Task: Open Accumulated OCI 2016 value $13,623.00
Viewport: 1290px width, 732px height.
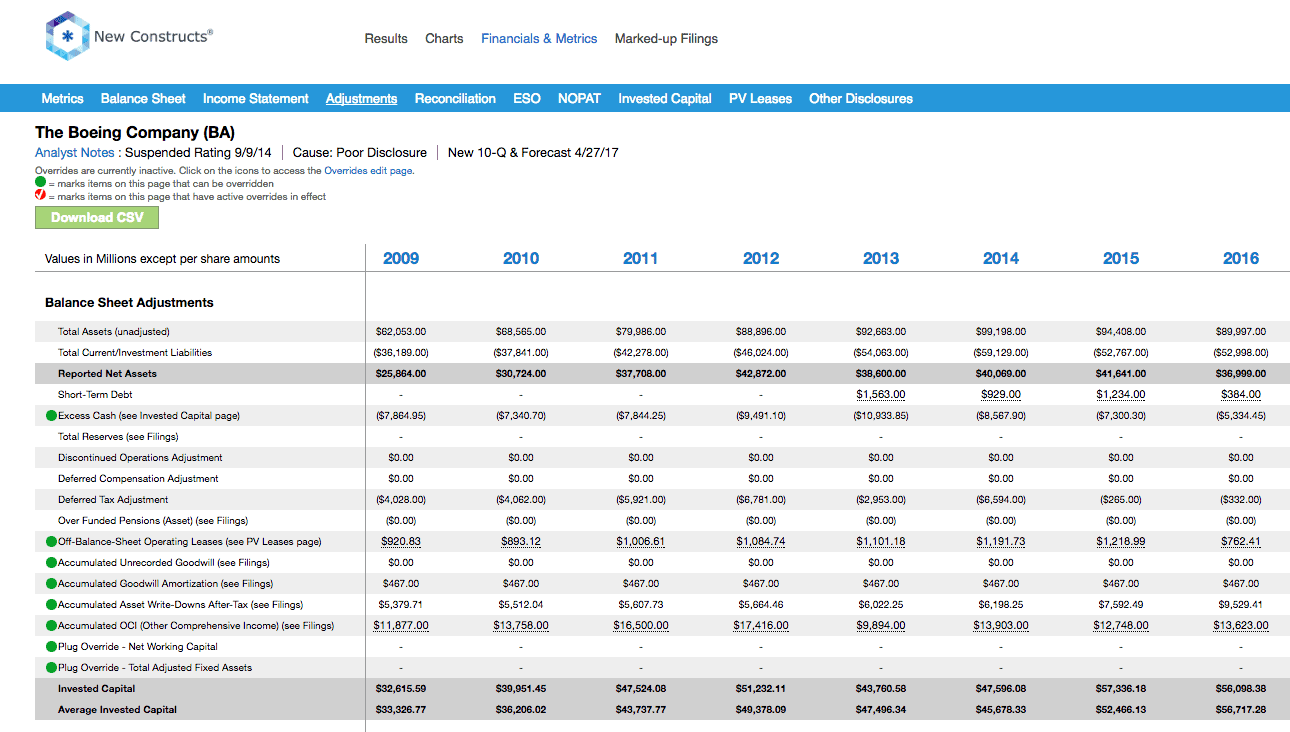Action: 1241,625
